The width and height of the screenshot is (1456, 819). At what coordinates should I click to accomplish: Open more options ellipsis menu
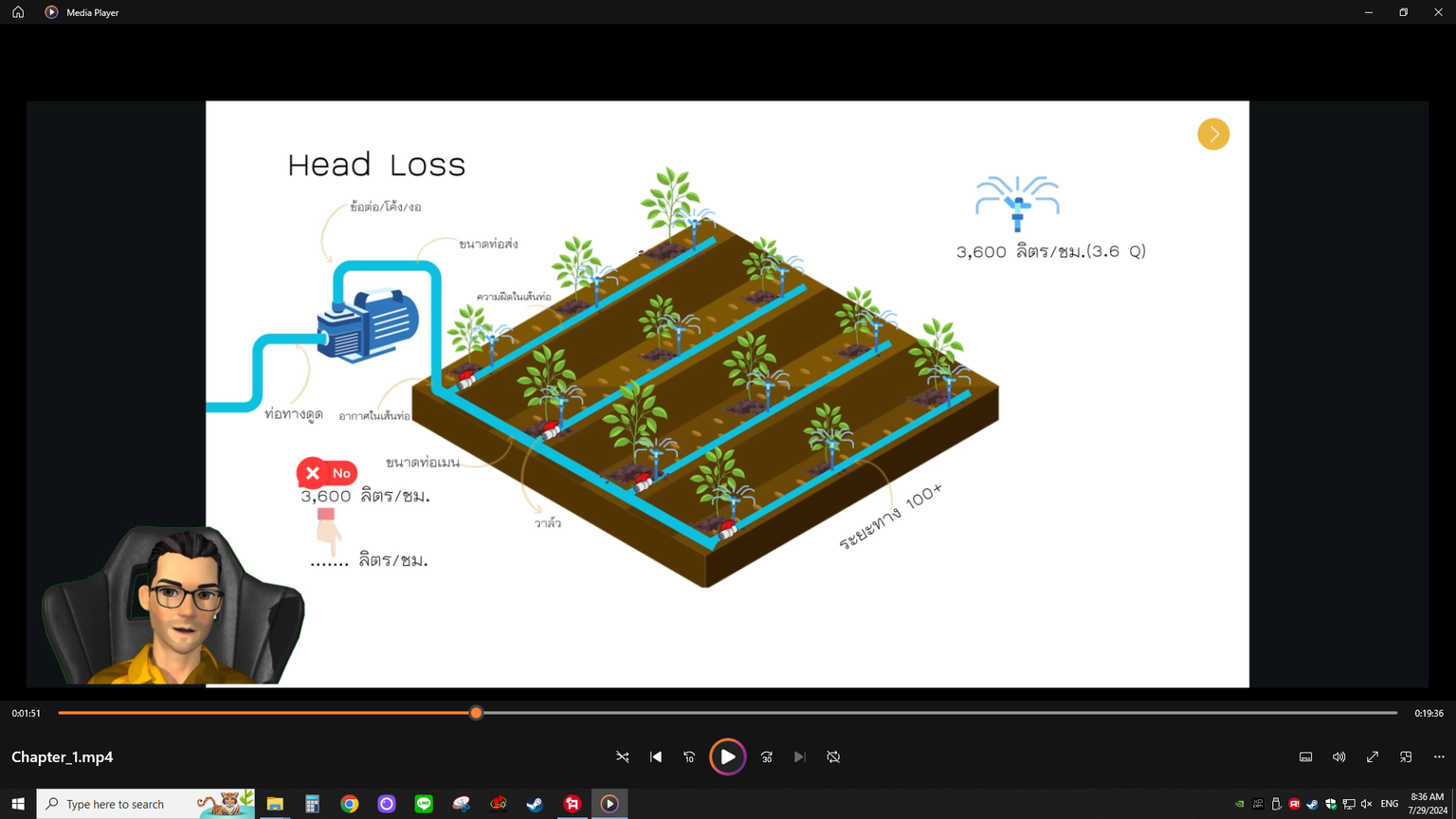click(1439, 757)
